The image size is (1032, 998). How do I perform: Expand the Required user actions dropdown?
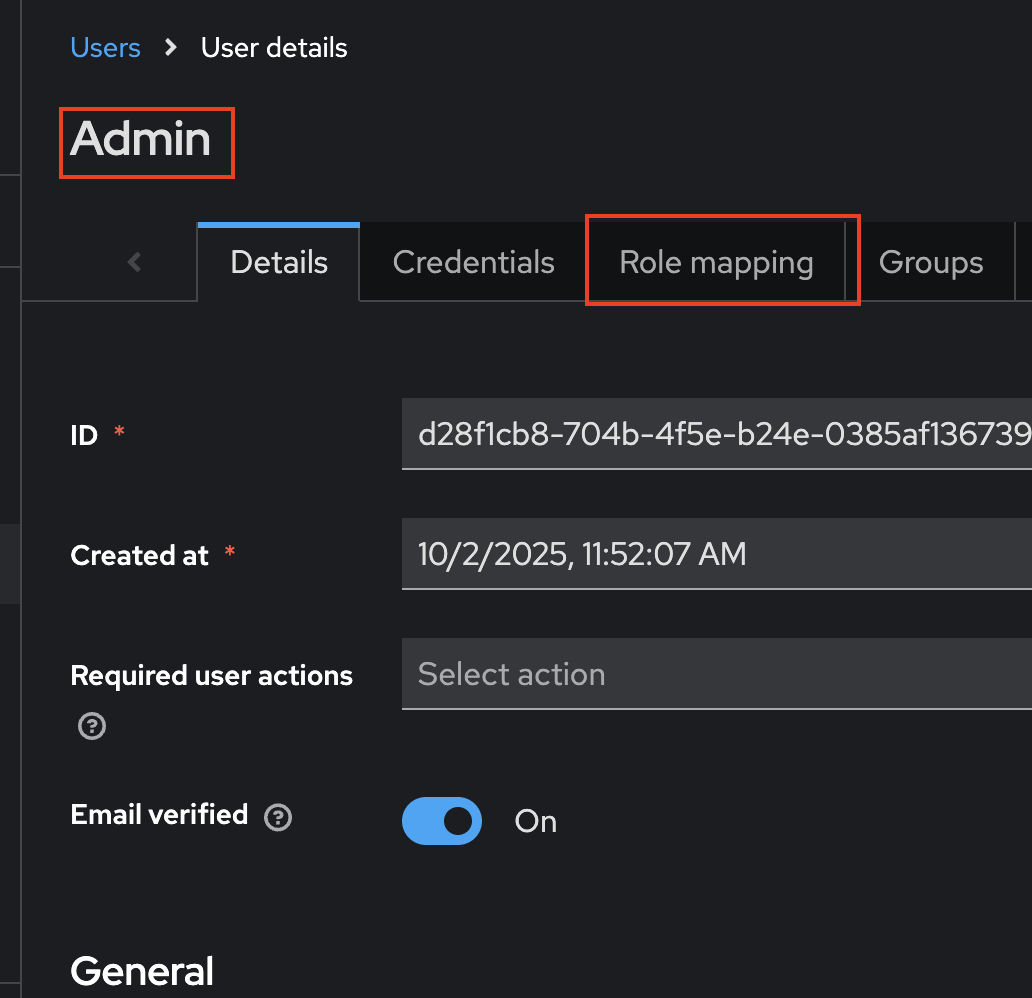(x=715, y=674)
